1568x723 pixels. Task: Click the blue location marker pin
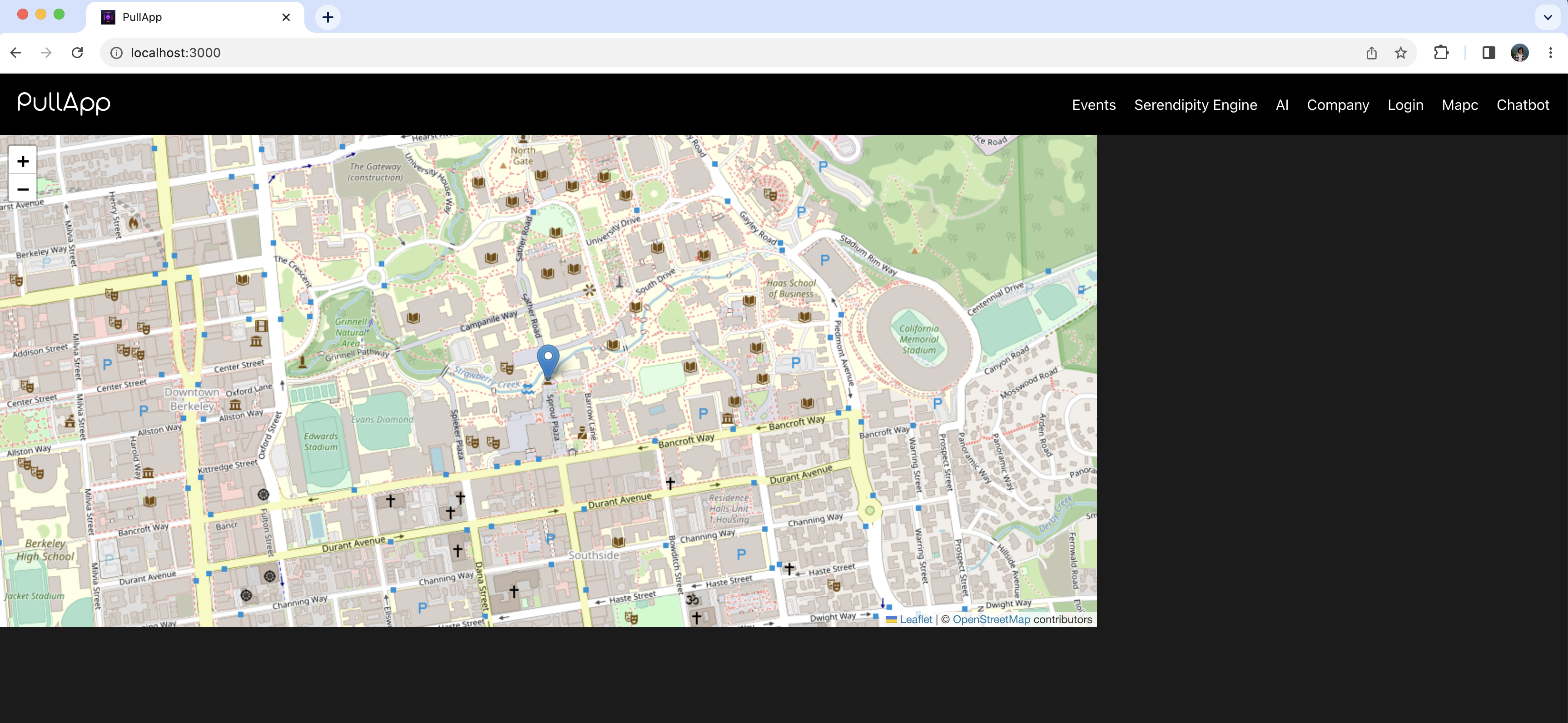point(548,360)
